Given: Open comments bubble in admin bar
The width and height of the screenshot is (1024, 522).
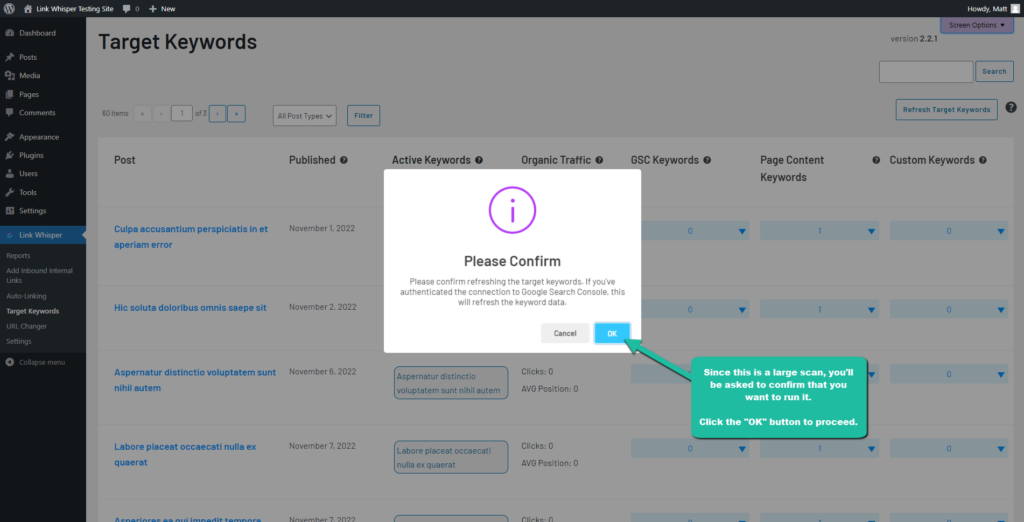Looking at the screenshot, I should point(131,8).
